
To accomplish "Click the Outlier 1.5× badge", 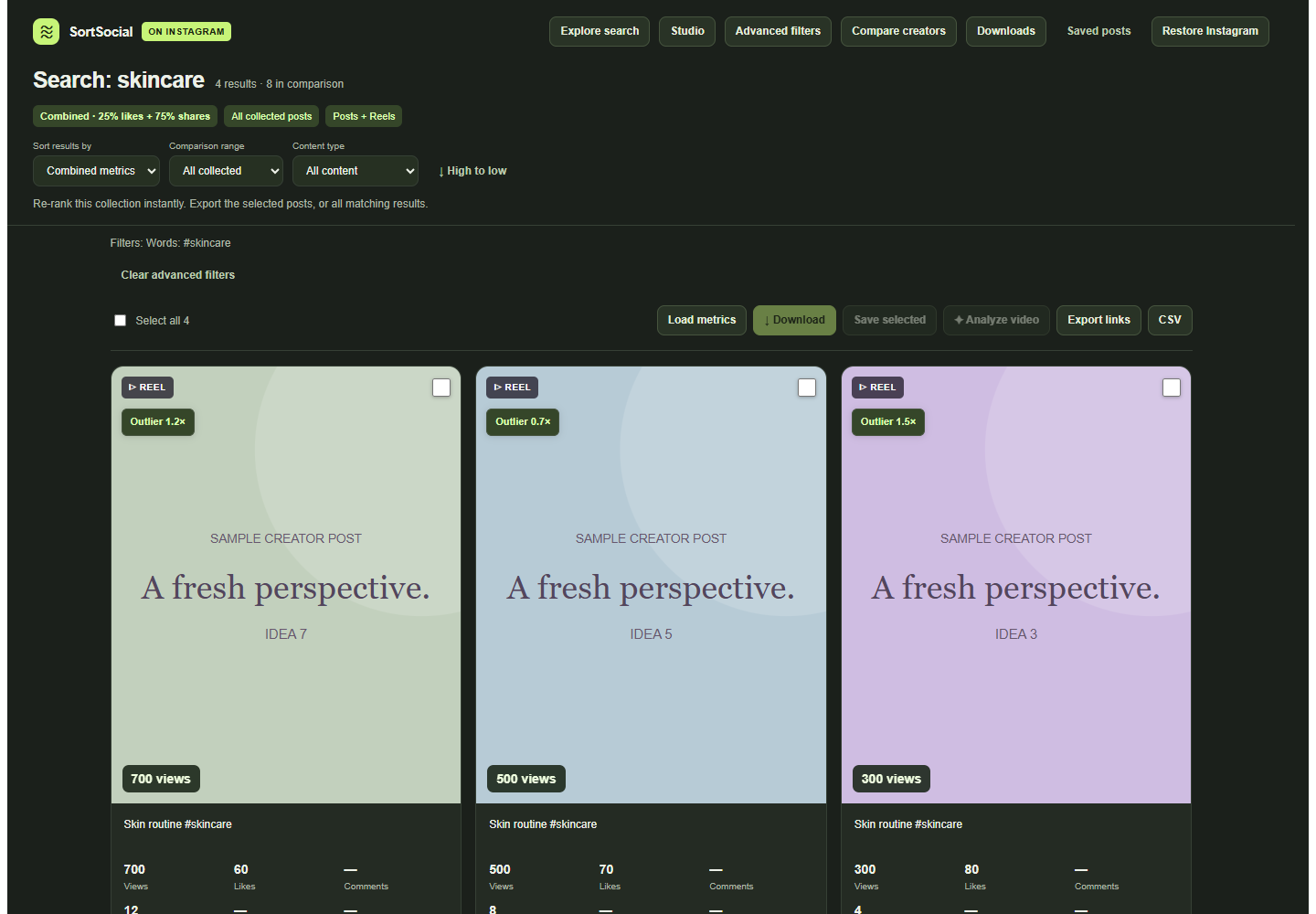I will [888, 421].
